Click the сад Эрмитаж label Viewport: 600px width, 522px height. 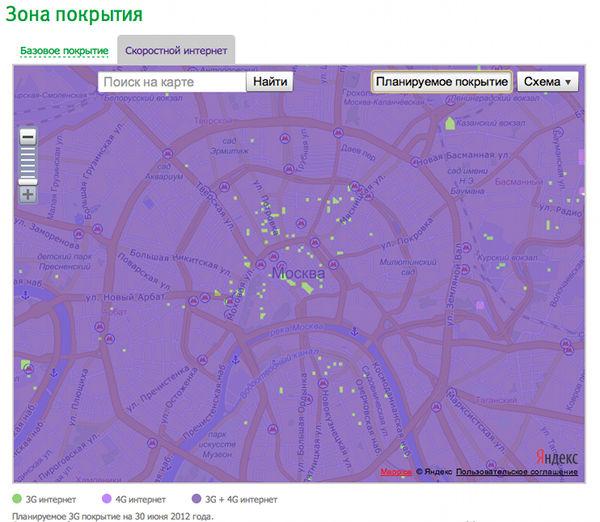(229, 146)
